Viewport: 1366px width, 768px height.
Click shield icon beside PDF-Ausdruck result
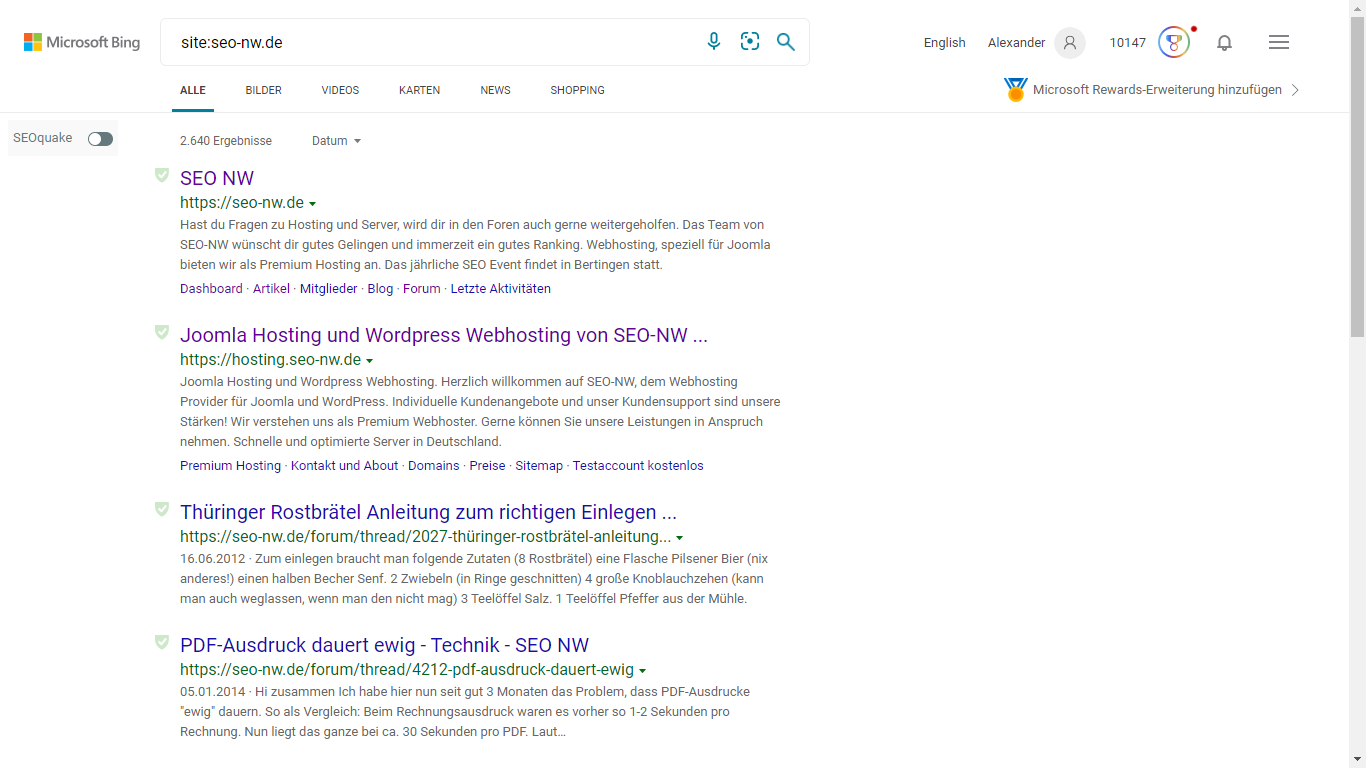pyautogui.click(x=162, y=642)
